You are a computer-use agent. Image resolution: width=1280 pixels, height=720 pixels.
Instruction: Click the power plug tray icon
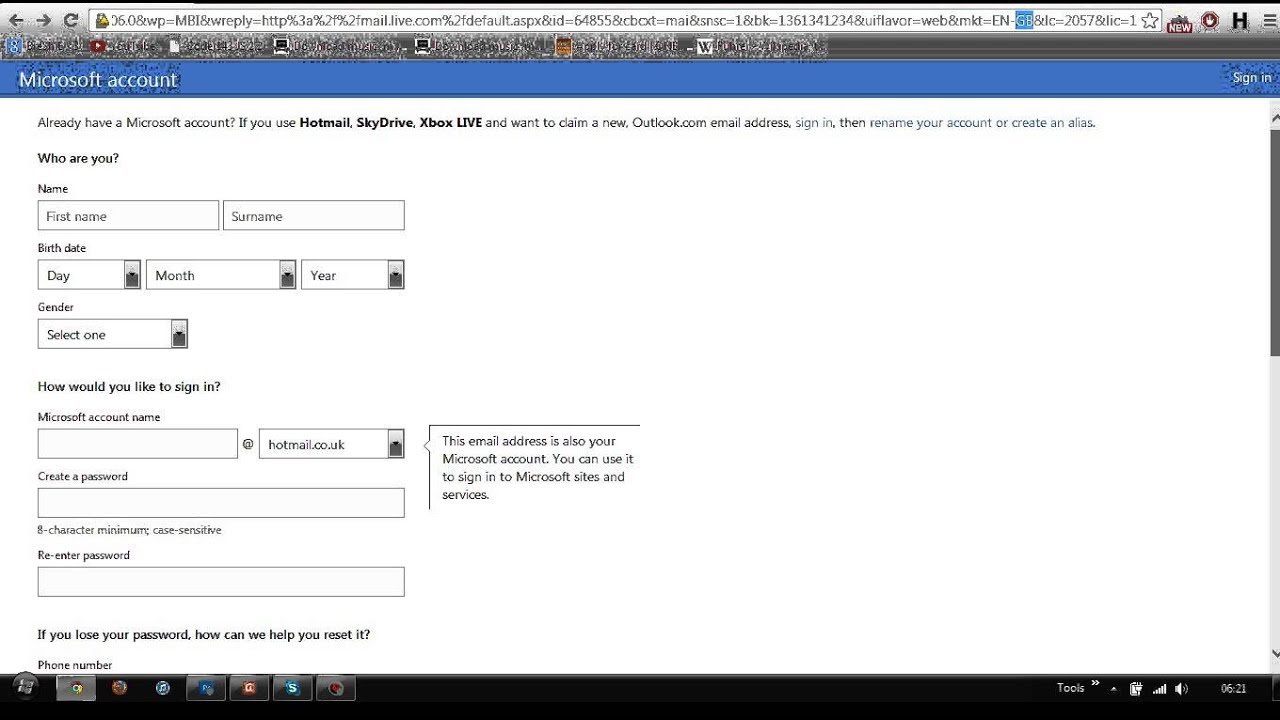pos(1136,688)
